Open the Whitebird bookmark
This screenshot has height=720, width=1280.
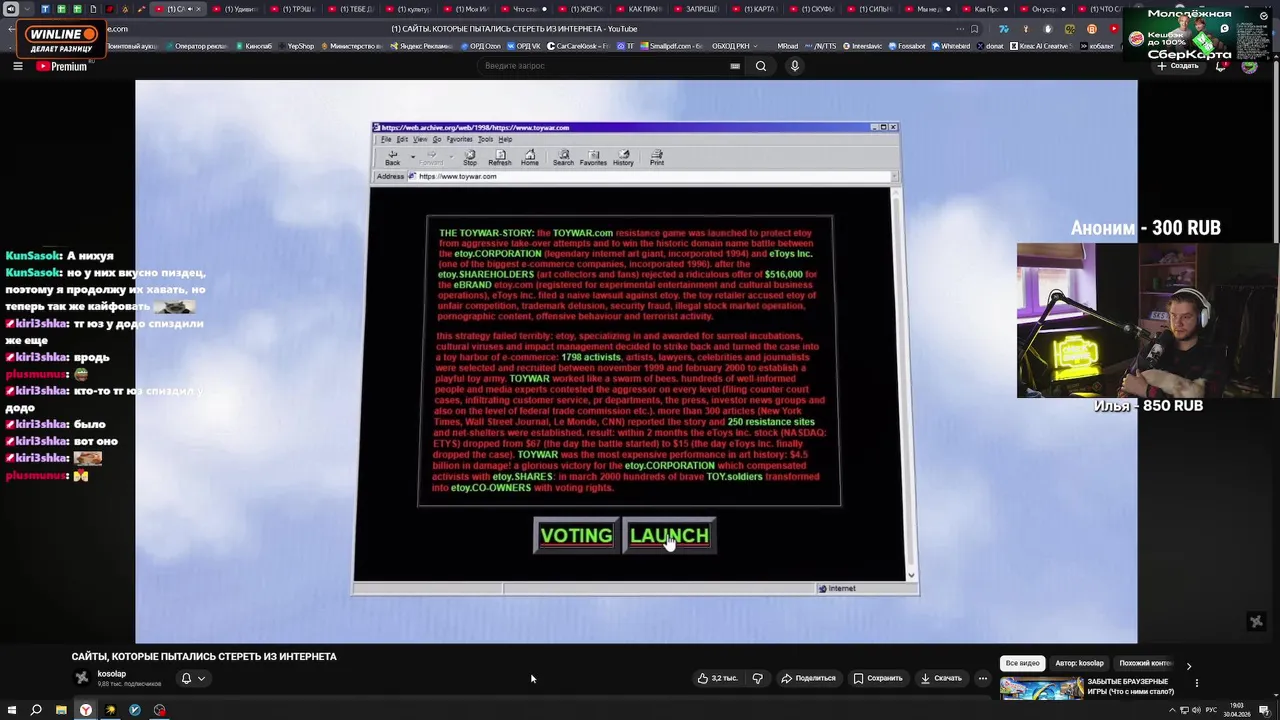[x=951, y=46]
